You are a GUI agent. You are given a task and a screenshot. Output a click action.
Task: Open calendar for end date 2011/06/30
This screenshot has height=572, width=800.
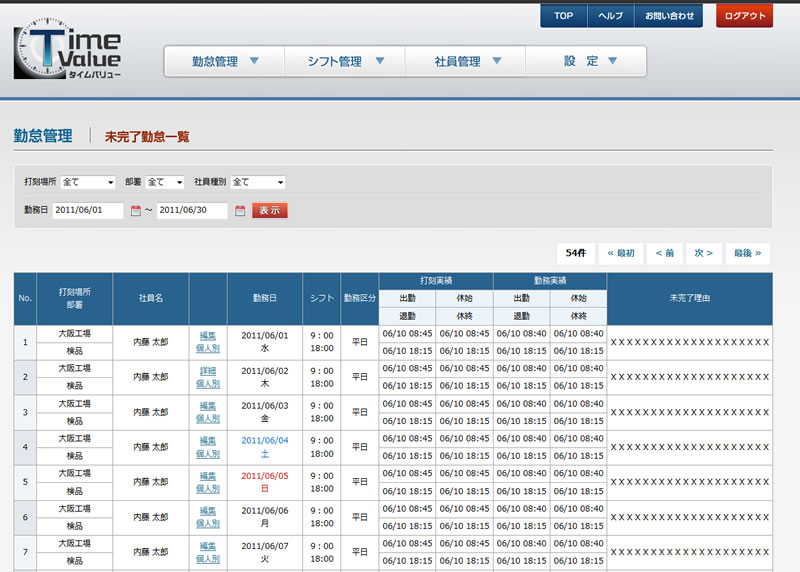click(x=240, y=210)
